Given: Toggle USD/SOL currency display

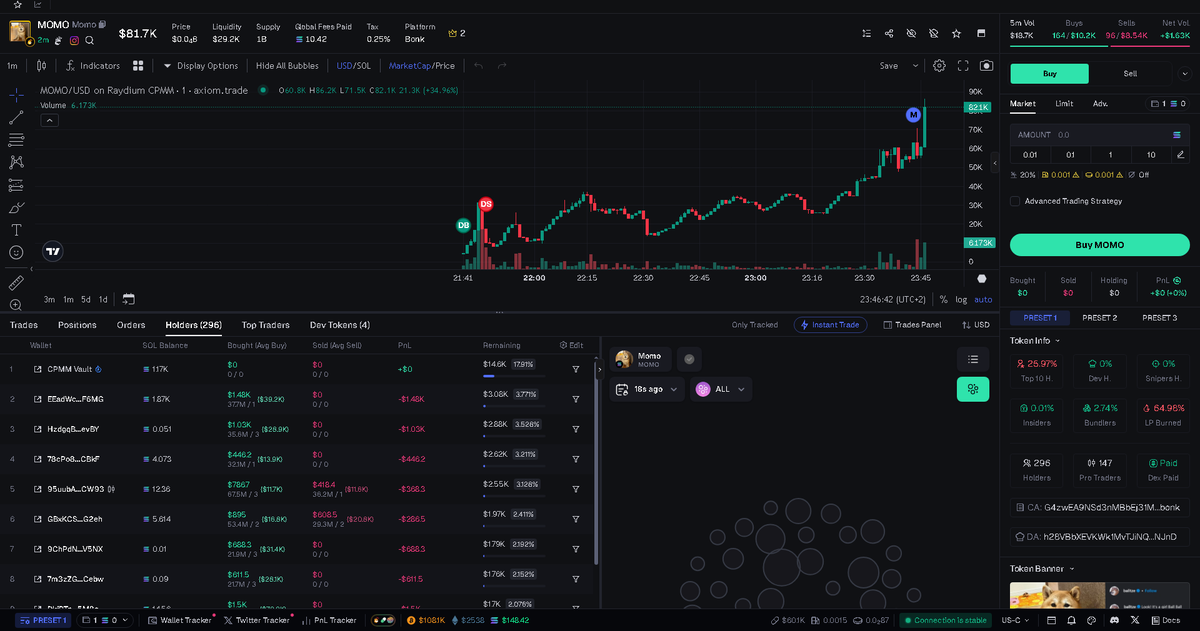Looking at the screenshot, I should tap(354, 66).
